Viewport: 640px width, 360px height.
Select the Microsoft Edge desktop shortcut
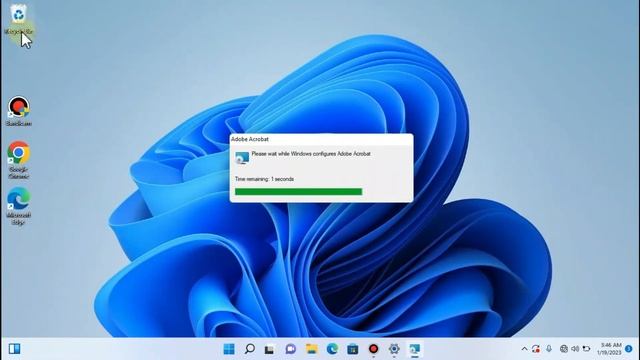[18, 206]
